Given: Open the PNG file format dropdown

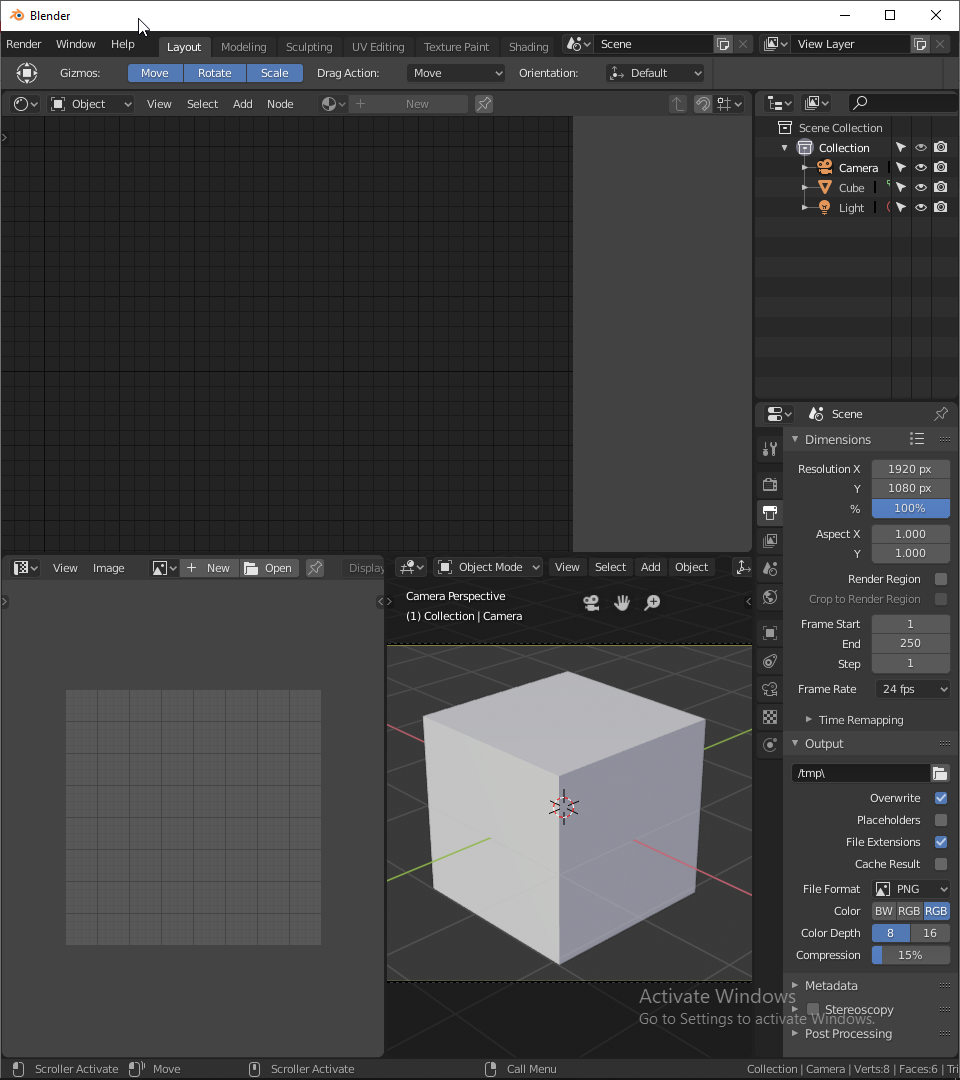Looking at the screenshot, I should 911,889.
